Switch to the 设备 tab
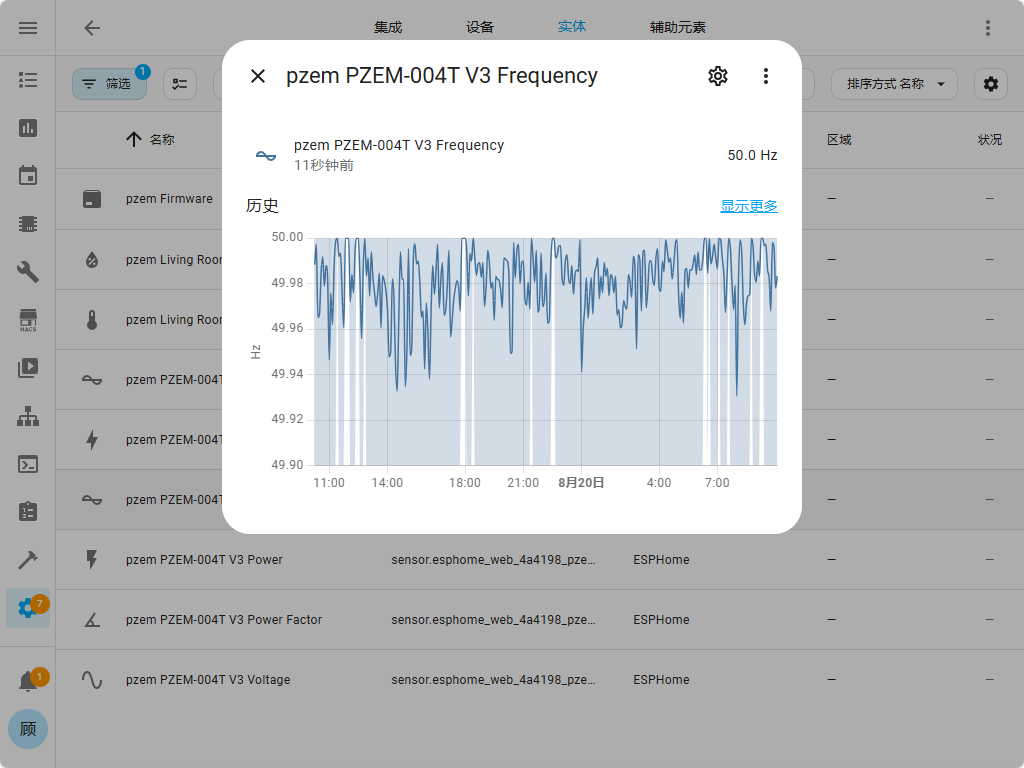1024x768 pixels. tap(480, 28)
